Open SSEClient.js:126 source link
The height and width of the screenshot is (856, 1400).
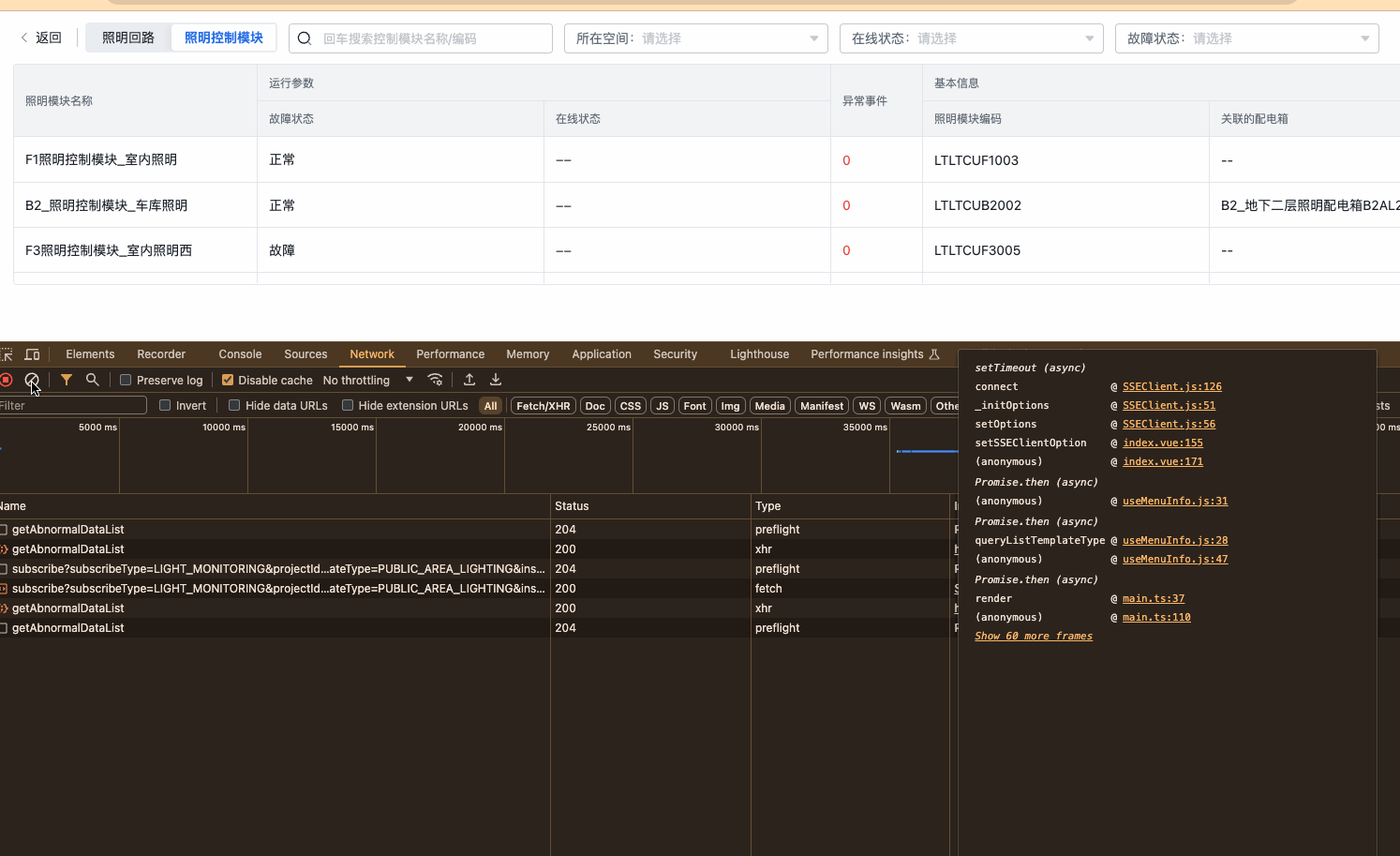[1172, 386]
